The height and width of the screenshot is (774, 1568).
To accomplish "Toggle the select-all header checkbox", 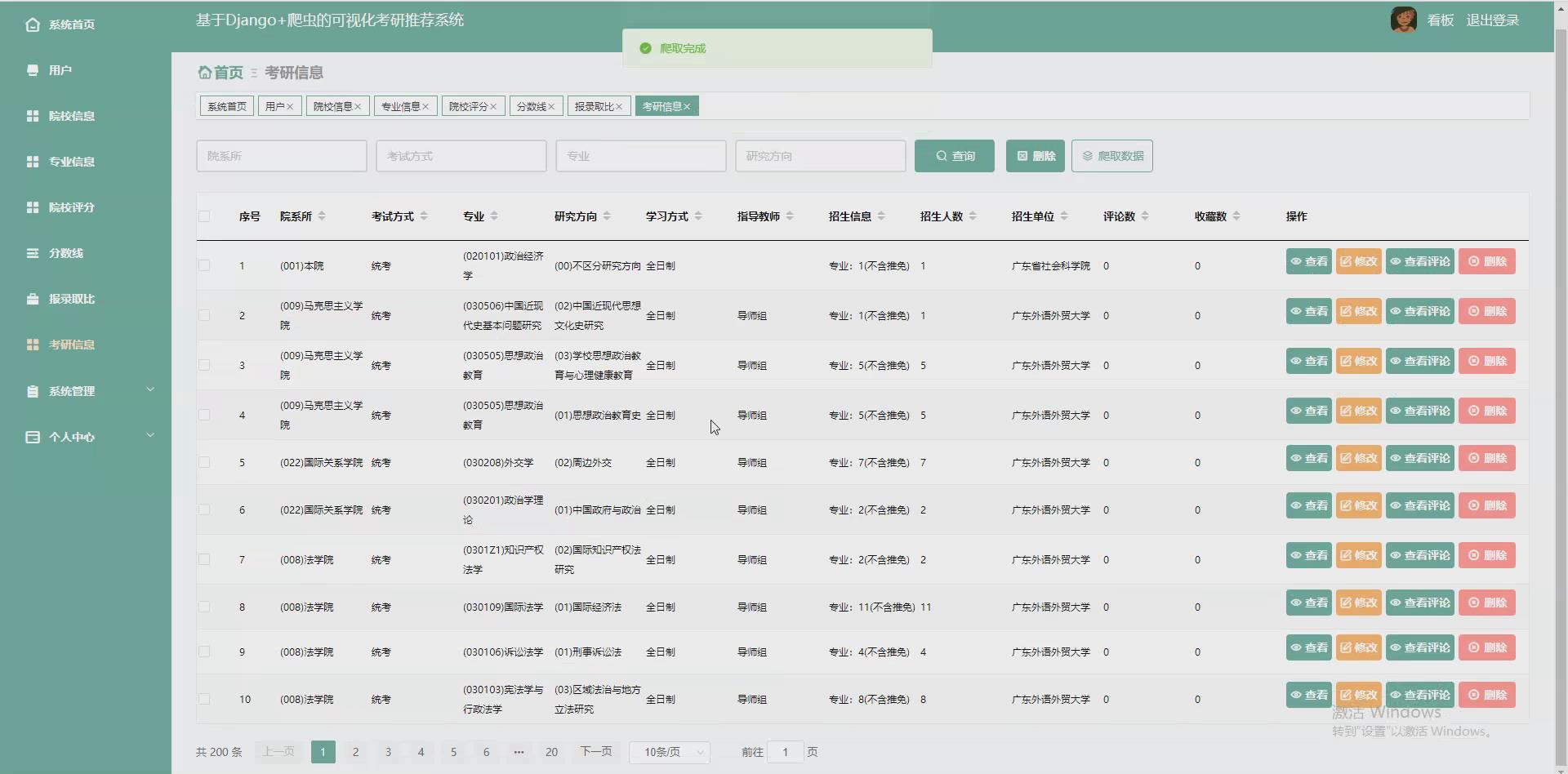I will tap(204, 216).
